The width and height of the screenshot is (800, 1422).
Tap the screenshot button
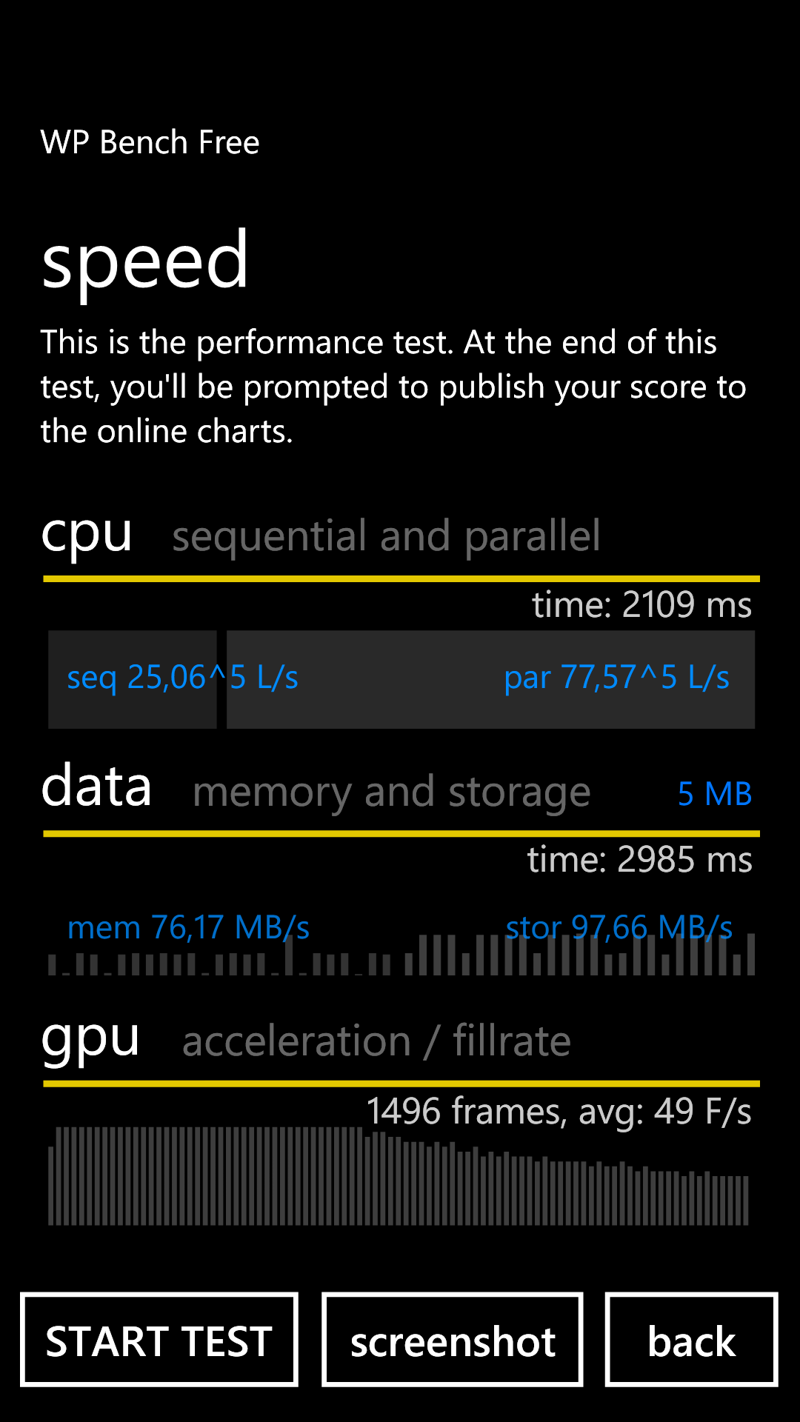[x=452, y=1340]
